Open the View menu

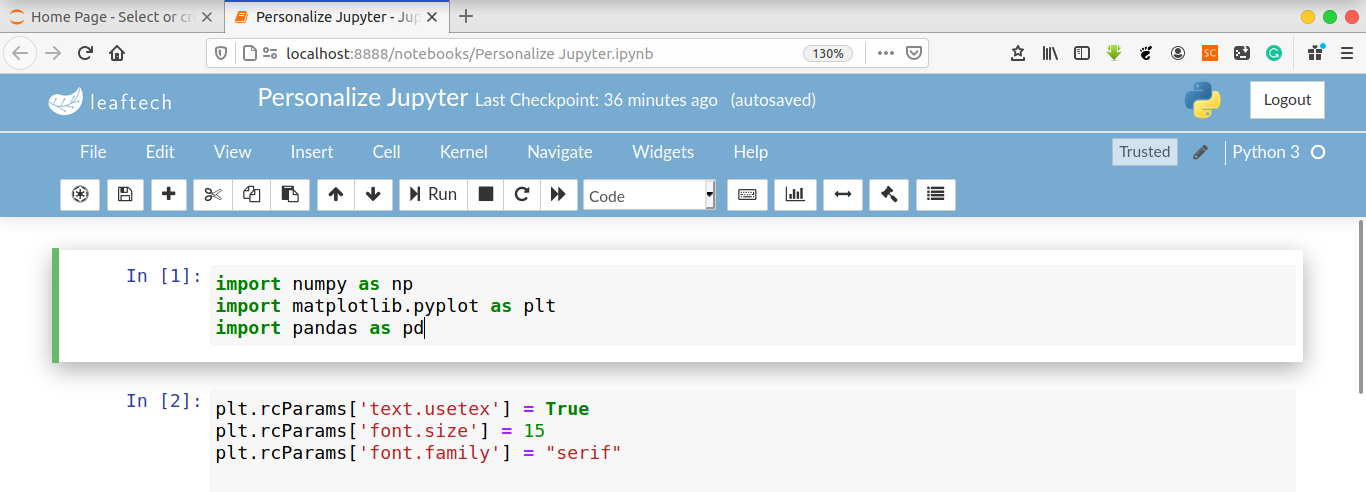[233, 152]
